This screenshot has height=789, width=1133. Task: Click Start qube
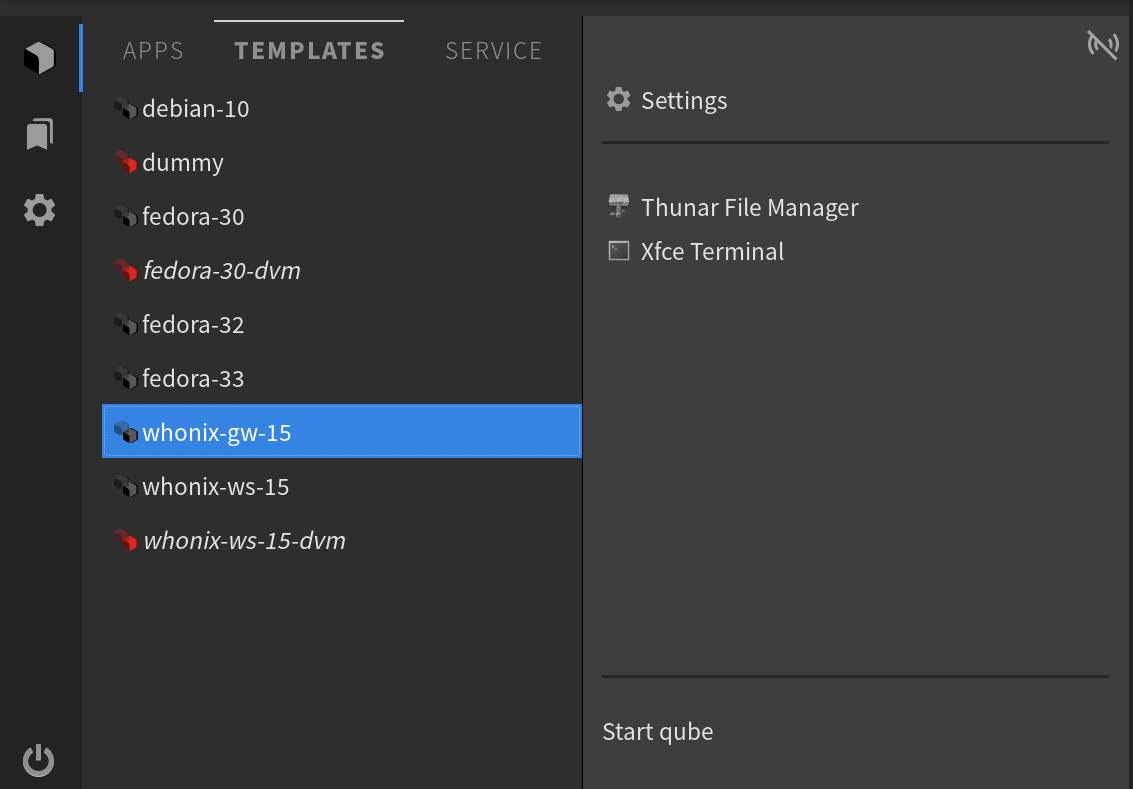click(658, 732)
